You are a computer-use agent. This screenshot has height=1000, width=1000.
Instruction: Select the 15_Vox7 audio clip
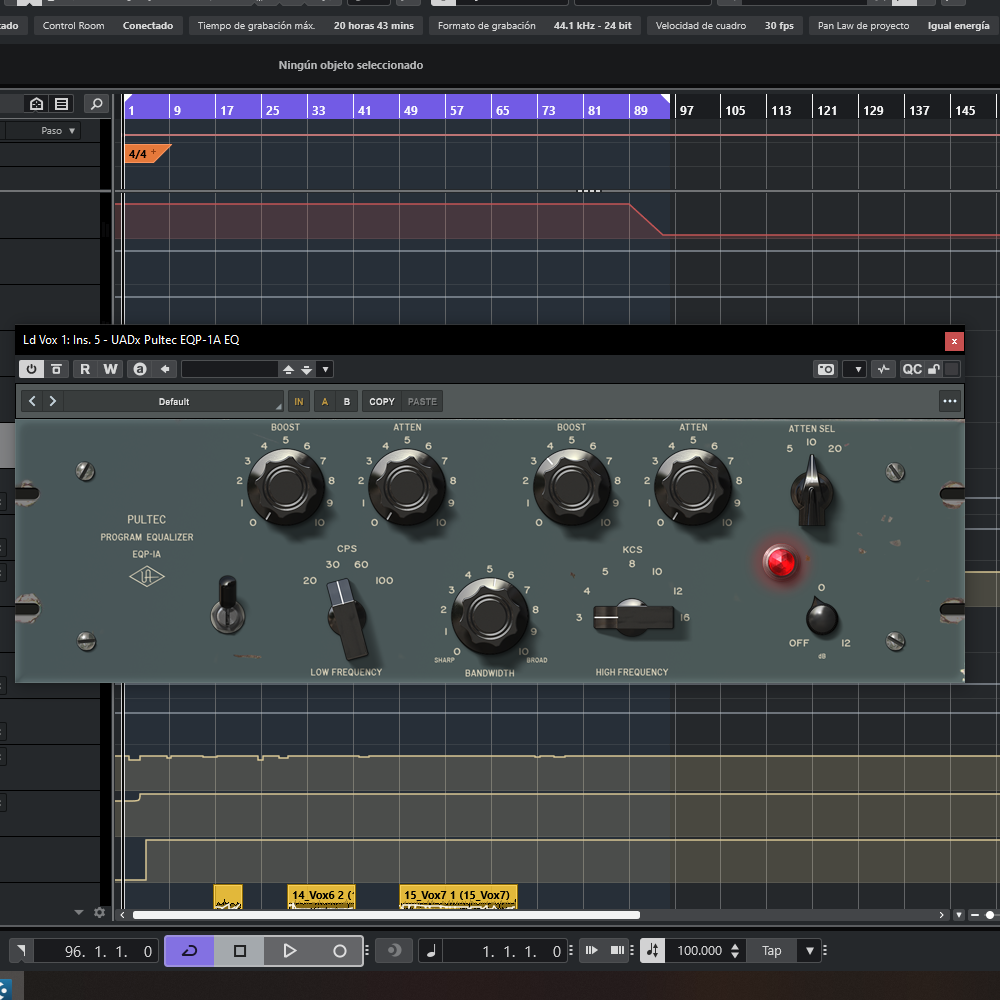458,896
